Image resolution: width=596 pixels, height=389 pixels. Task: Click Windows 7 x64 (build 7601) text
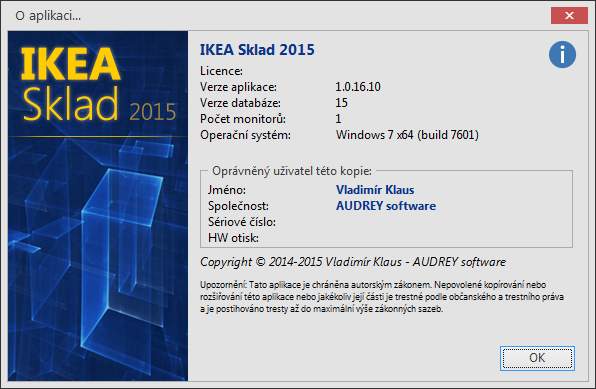[407, 135]
